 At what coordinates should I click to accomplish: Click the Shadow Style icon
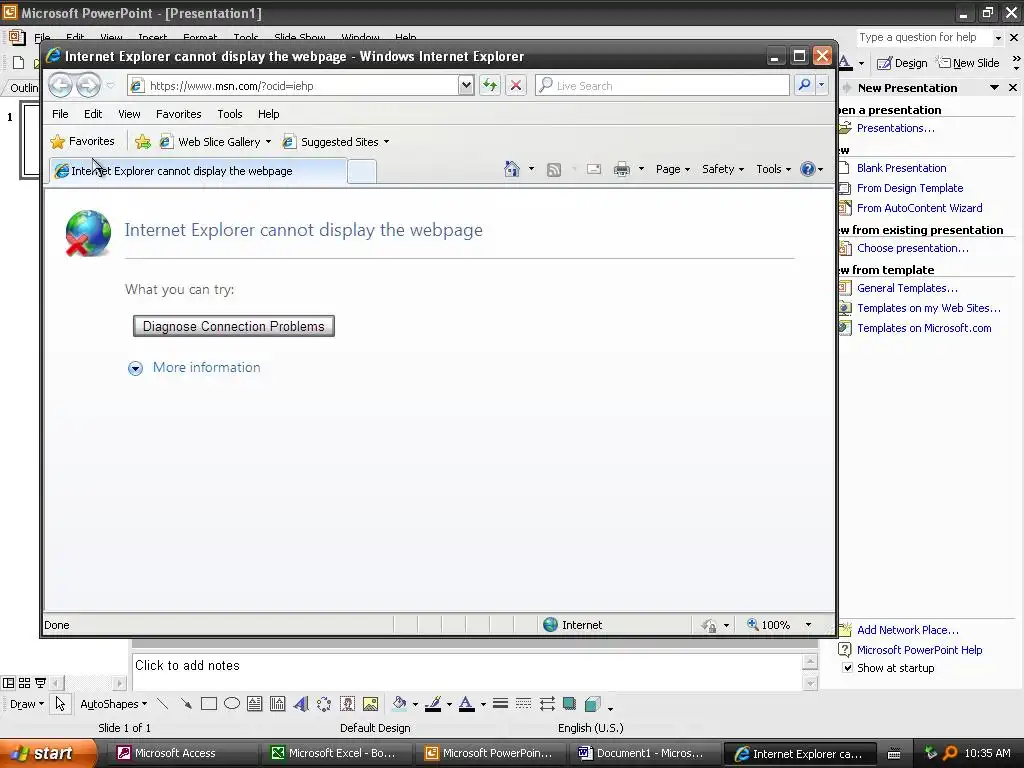point(569,704)
